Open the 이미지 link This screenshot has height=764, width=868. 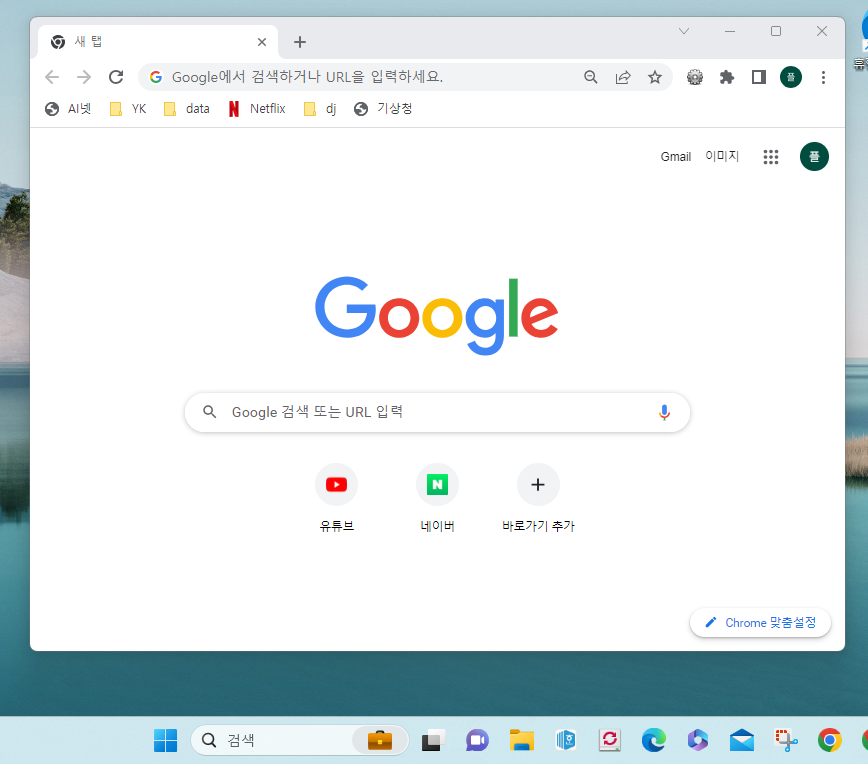click(722, 156)
